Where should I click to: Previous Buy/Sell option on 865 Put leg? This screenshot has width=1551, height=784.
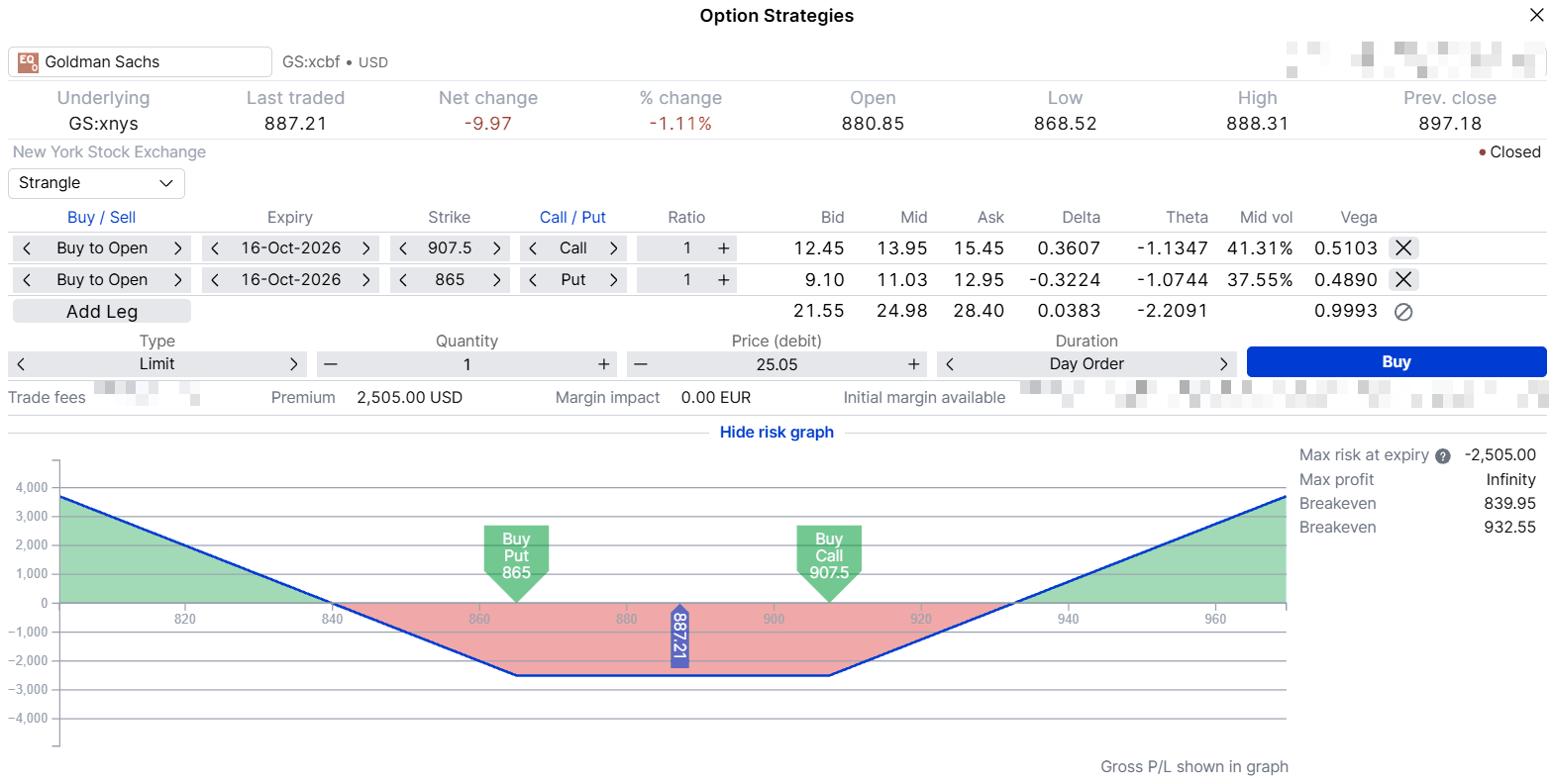point(27,280)
